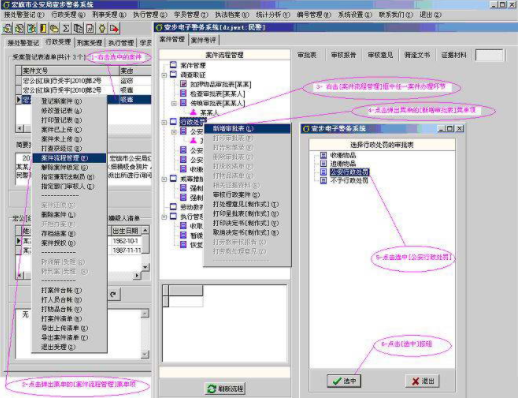The height and width of the screenshot is (402, 521).
Task: Click the empty field beside 证据材料
Action: (489, 55)
